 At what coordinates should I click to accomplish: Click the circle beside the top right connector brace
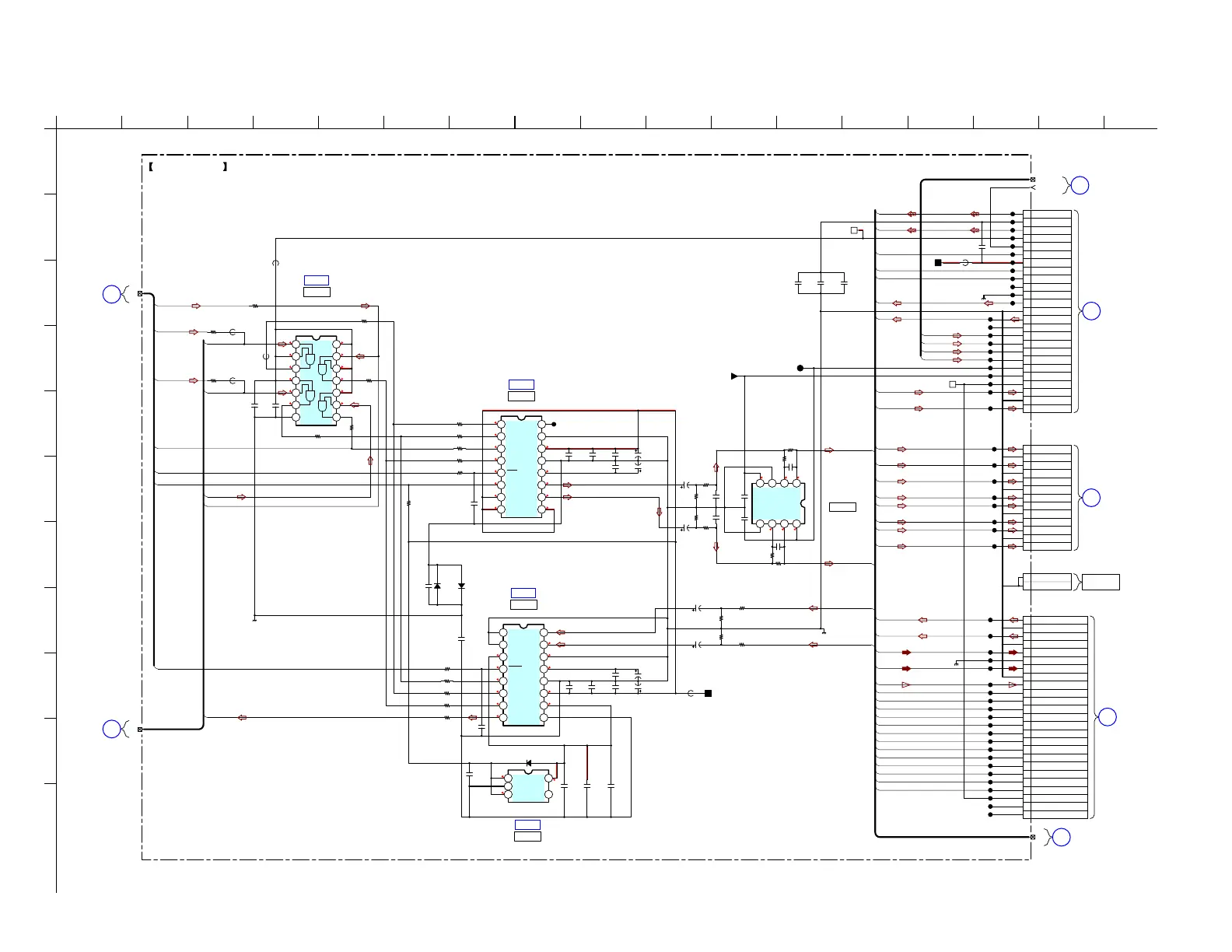pyautogui.click(x=1092, y=311)
